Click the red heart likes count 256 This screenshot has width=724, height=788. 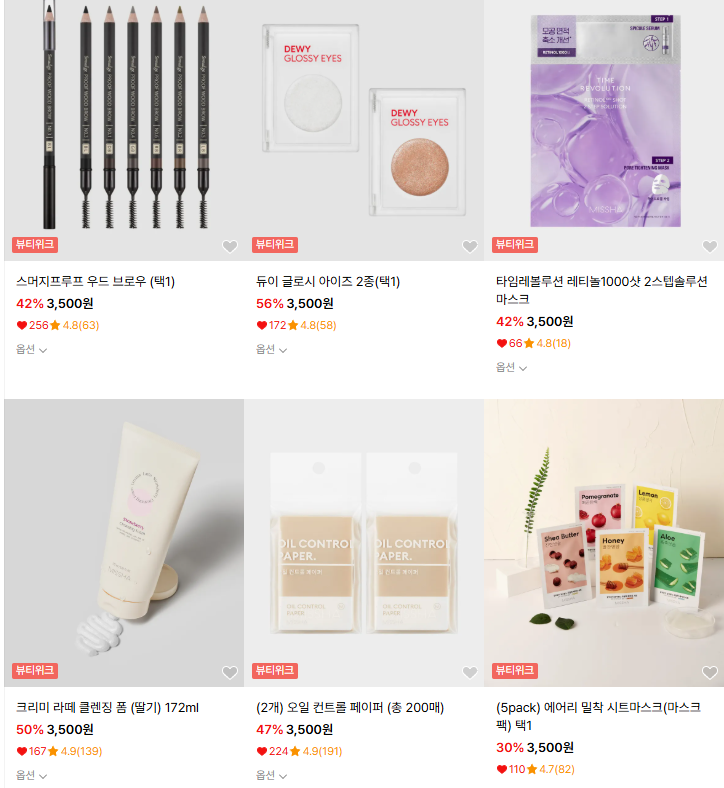pos(33,325)
